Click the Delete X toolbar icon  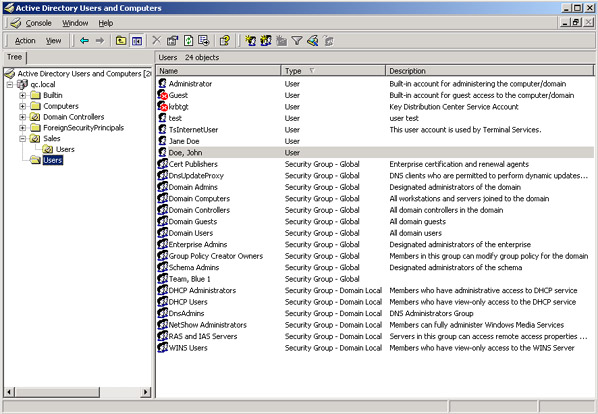[156, 40]
